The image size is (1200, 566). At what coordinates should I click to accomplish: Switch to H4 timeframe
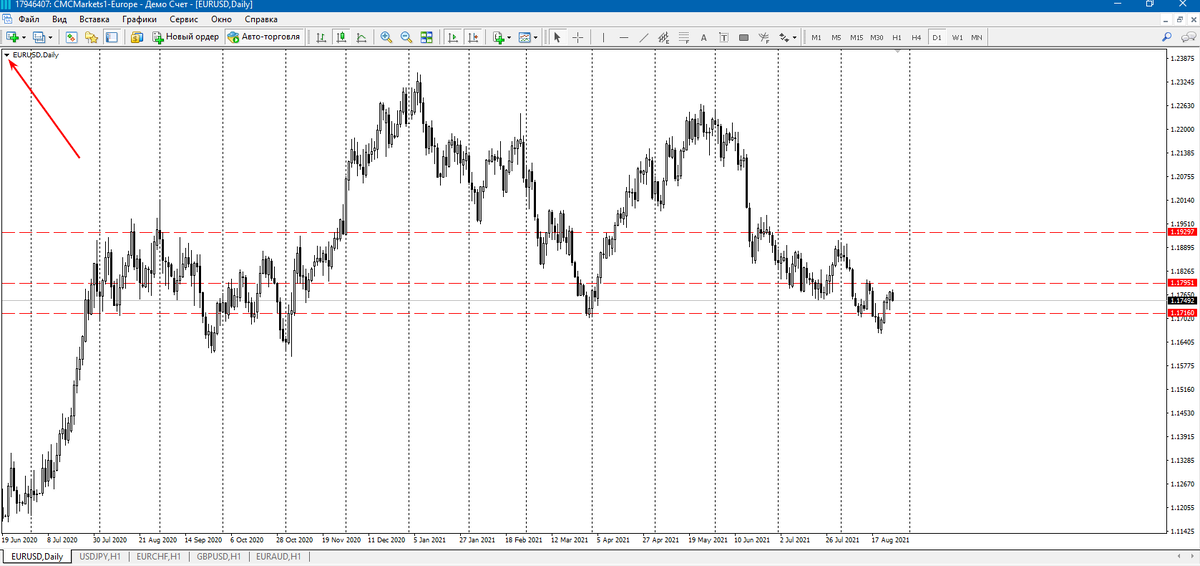click(916, 37)
